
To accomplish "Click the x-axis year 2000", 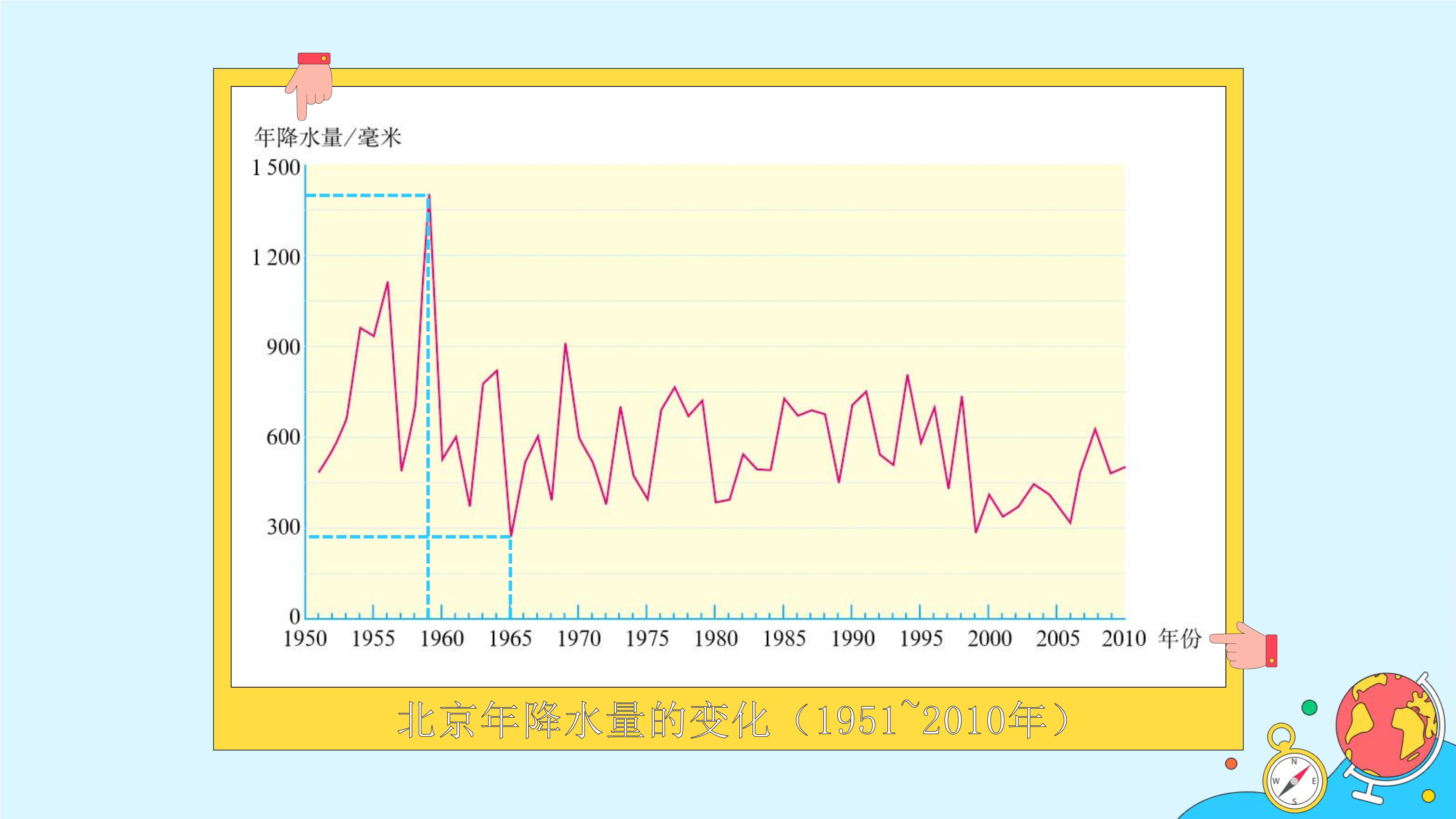I will point(990,639).
